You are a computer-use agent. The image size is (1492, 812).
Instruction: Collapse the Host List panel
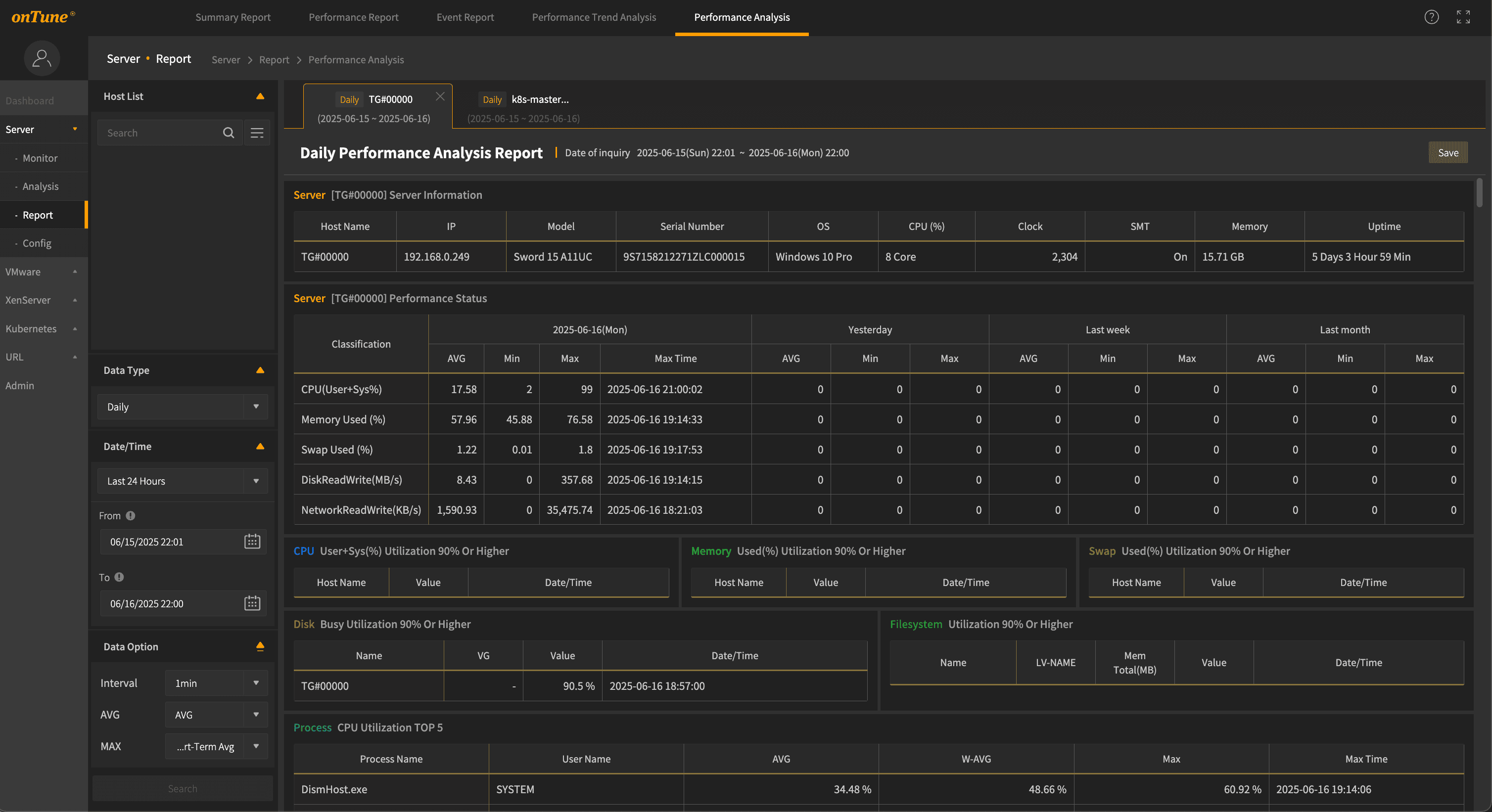(x=260, y=96)
